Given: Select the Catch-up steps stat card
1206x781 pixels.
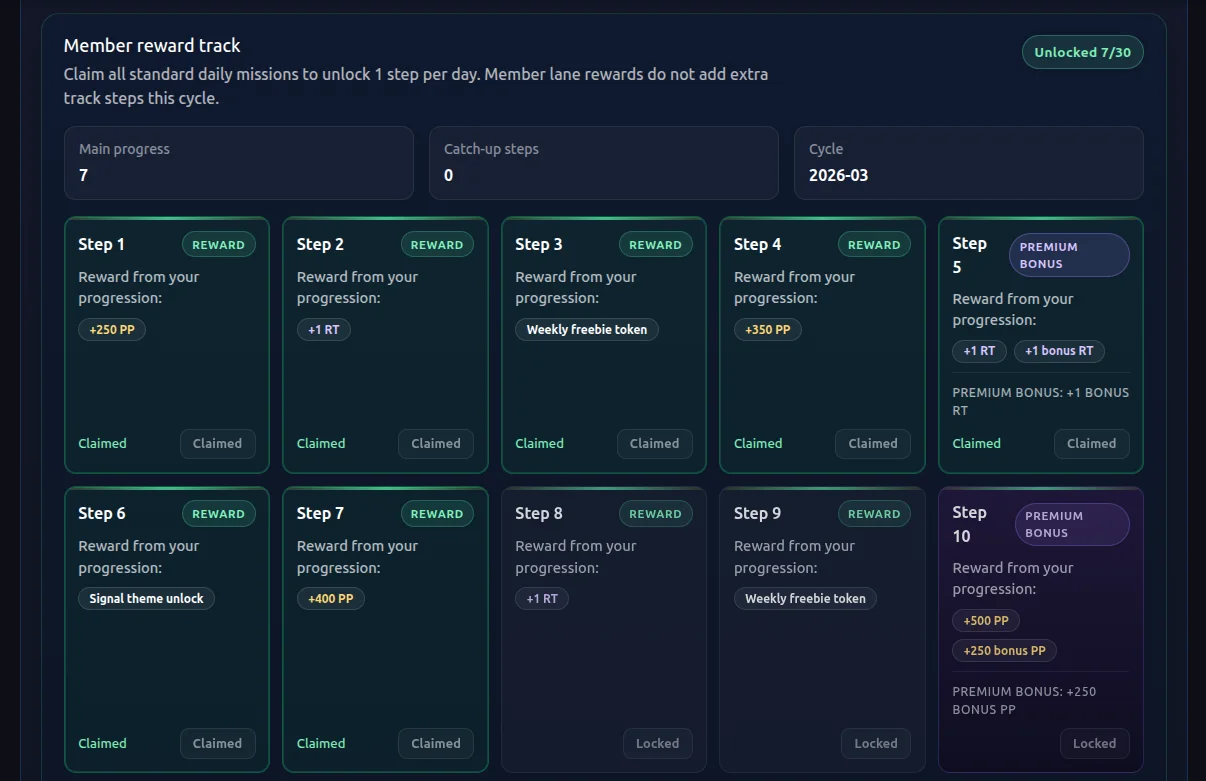Looking at the screenshot, I should [603, 163].
